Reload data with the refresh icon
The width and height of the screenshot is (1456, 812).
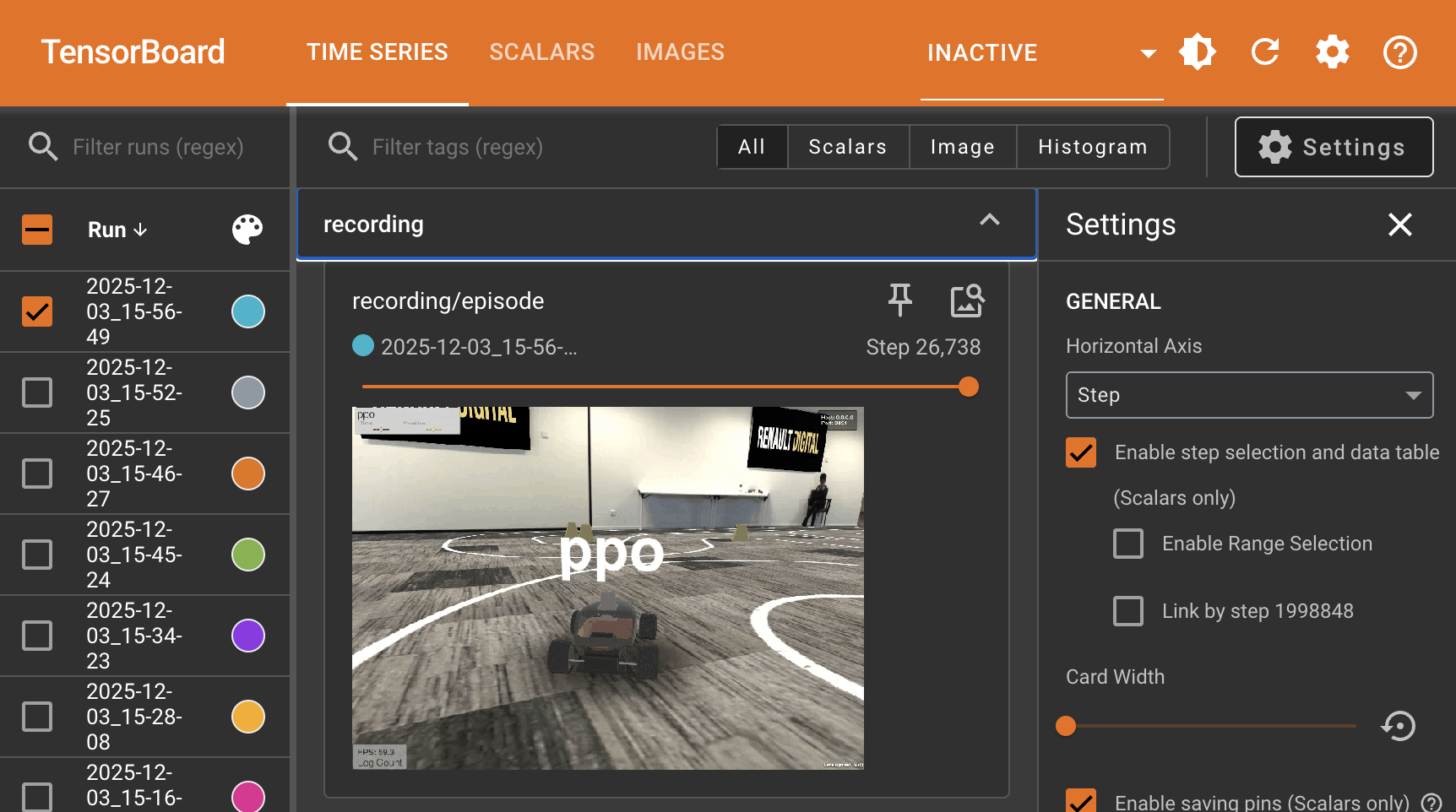1265,52
